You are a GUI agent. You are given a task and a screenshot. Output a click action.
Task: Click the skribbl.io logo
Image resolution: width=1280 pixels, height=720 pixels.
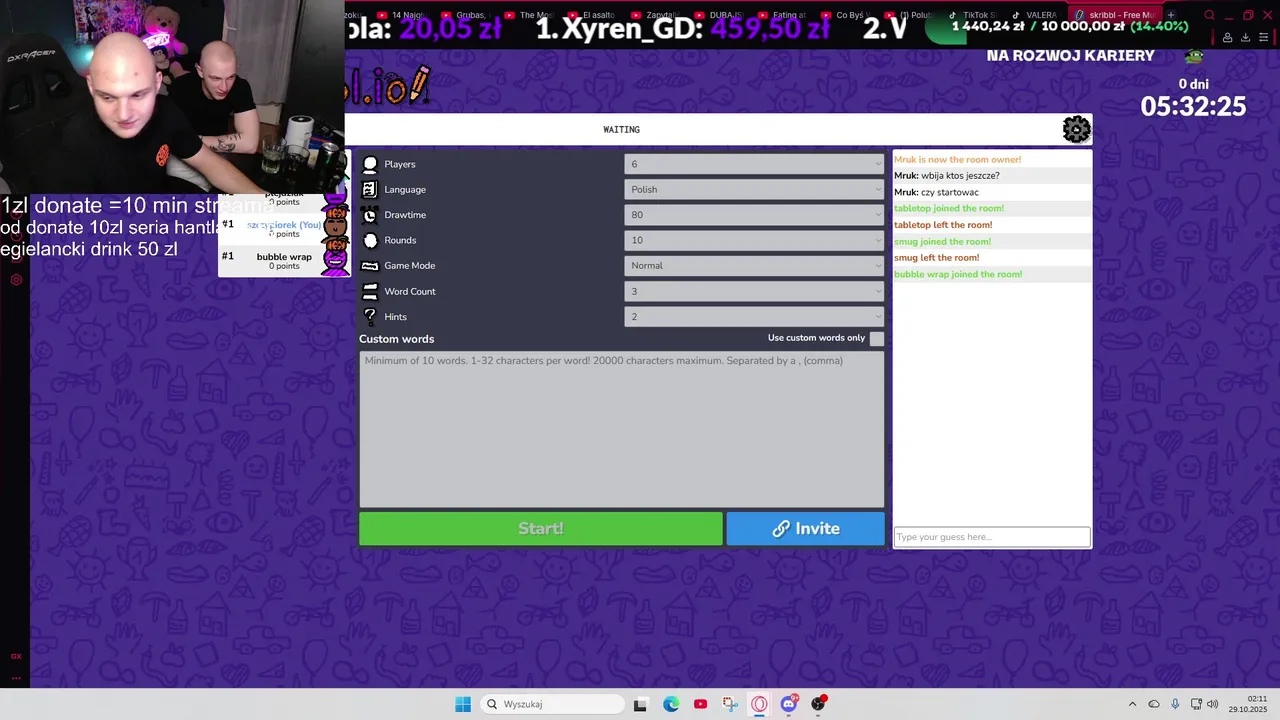[390, 88]
